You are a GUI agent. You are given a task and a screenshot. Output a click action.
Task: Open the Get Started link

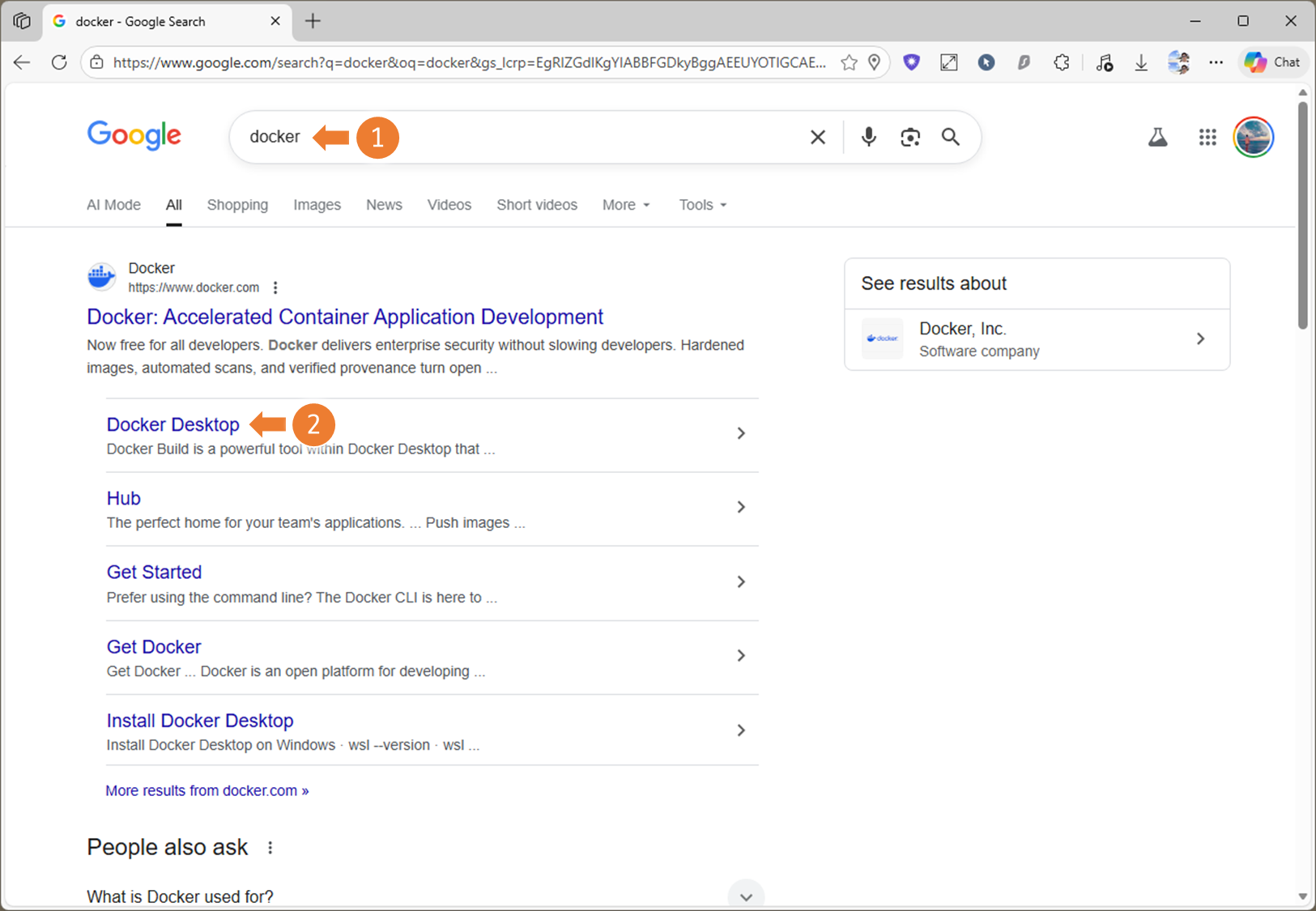154,572
